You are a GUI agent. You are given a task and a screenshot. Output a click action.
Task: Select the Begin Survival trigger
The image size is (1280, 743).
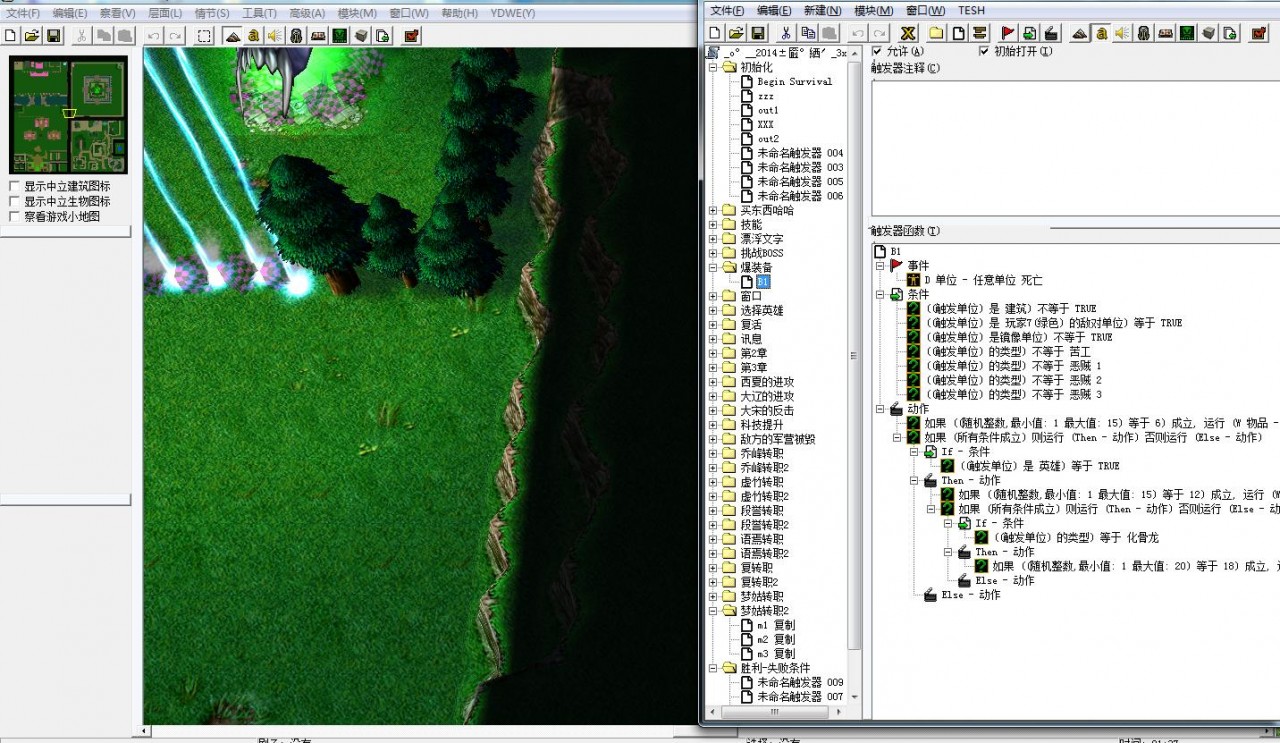pos(795,82)
